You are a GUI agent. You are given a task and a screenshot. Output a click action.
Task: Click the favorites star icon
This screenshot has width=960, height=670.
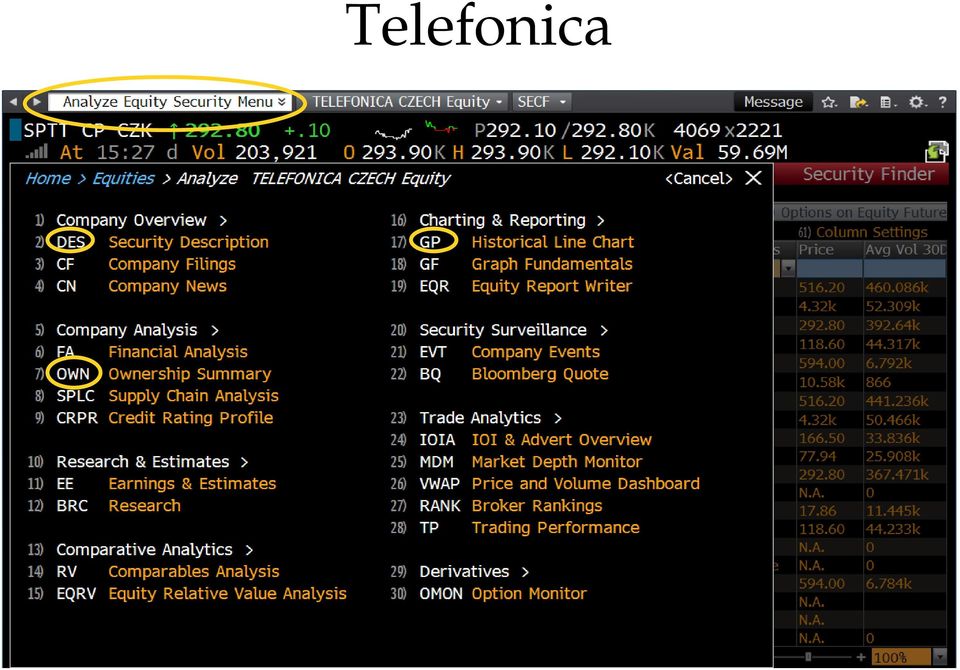[x=829, y=102]
